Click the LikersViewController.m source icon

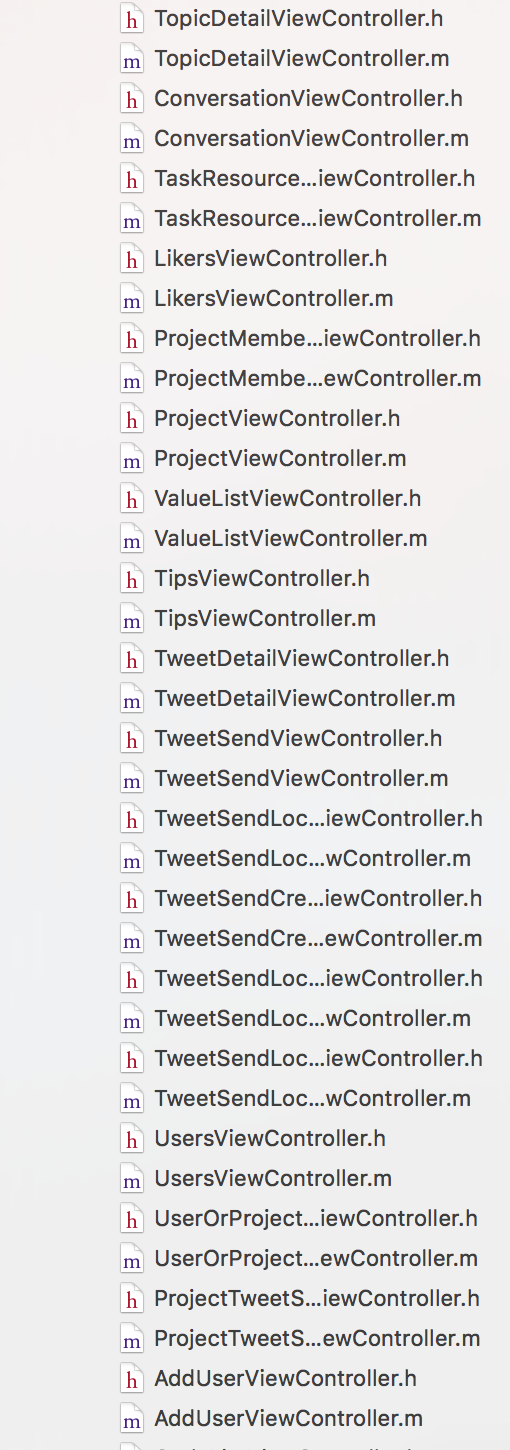[x=131, y=299]
